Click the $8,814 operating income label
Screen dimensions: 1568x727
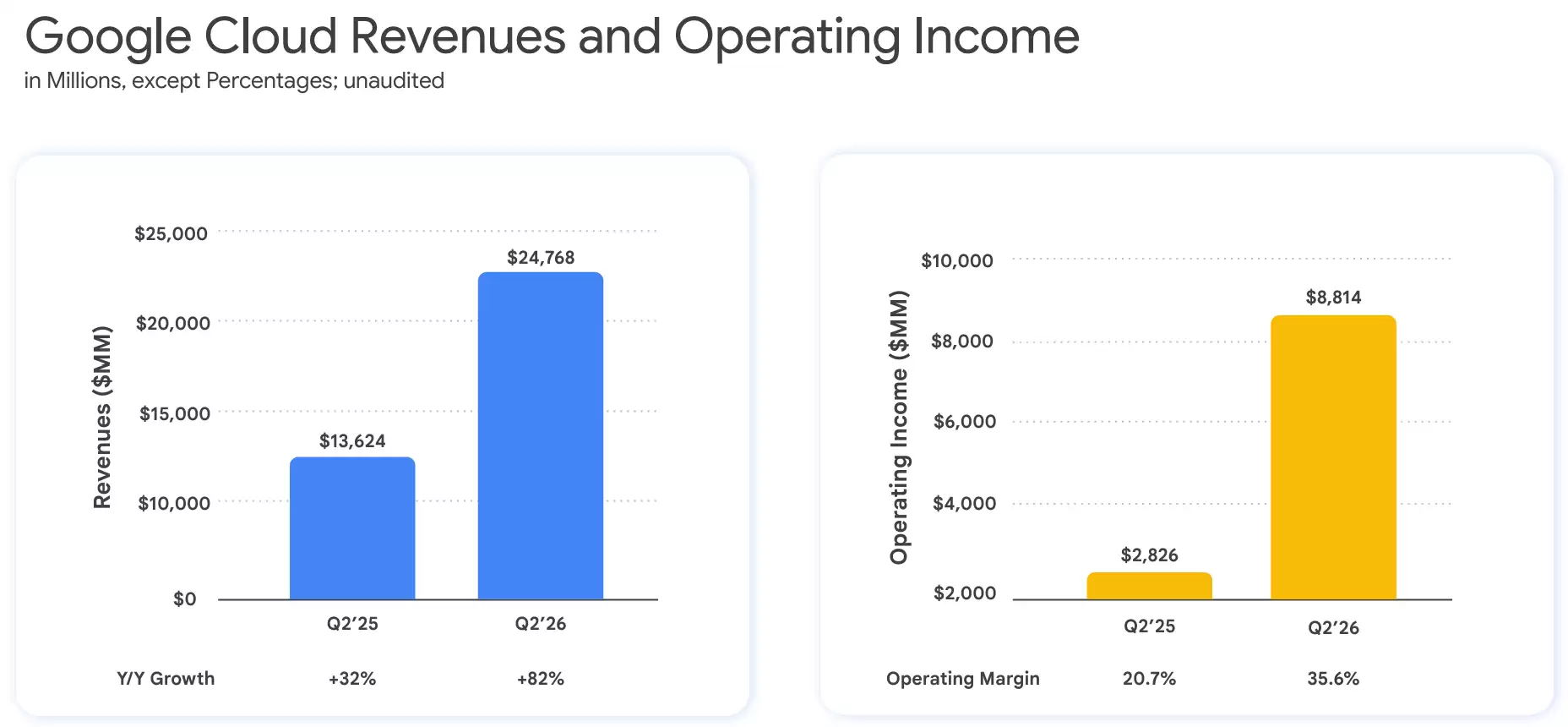pyautogui.click(x=1333, y=297)
